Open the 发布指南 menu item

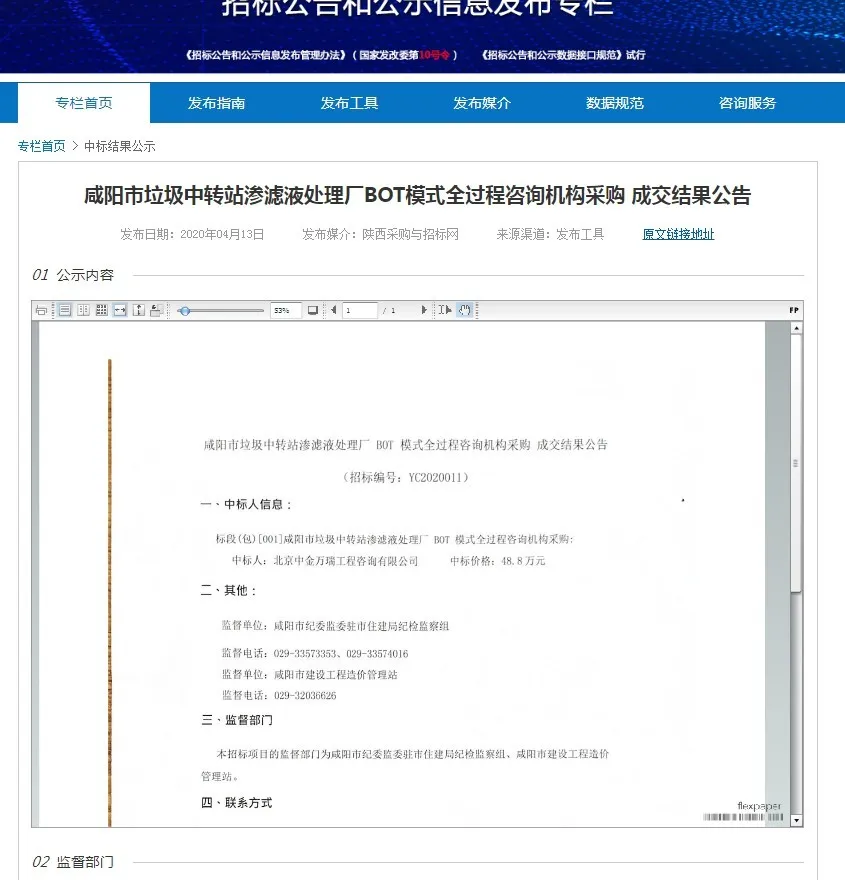click(x=216, y=103)
